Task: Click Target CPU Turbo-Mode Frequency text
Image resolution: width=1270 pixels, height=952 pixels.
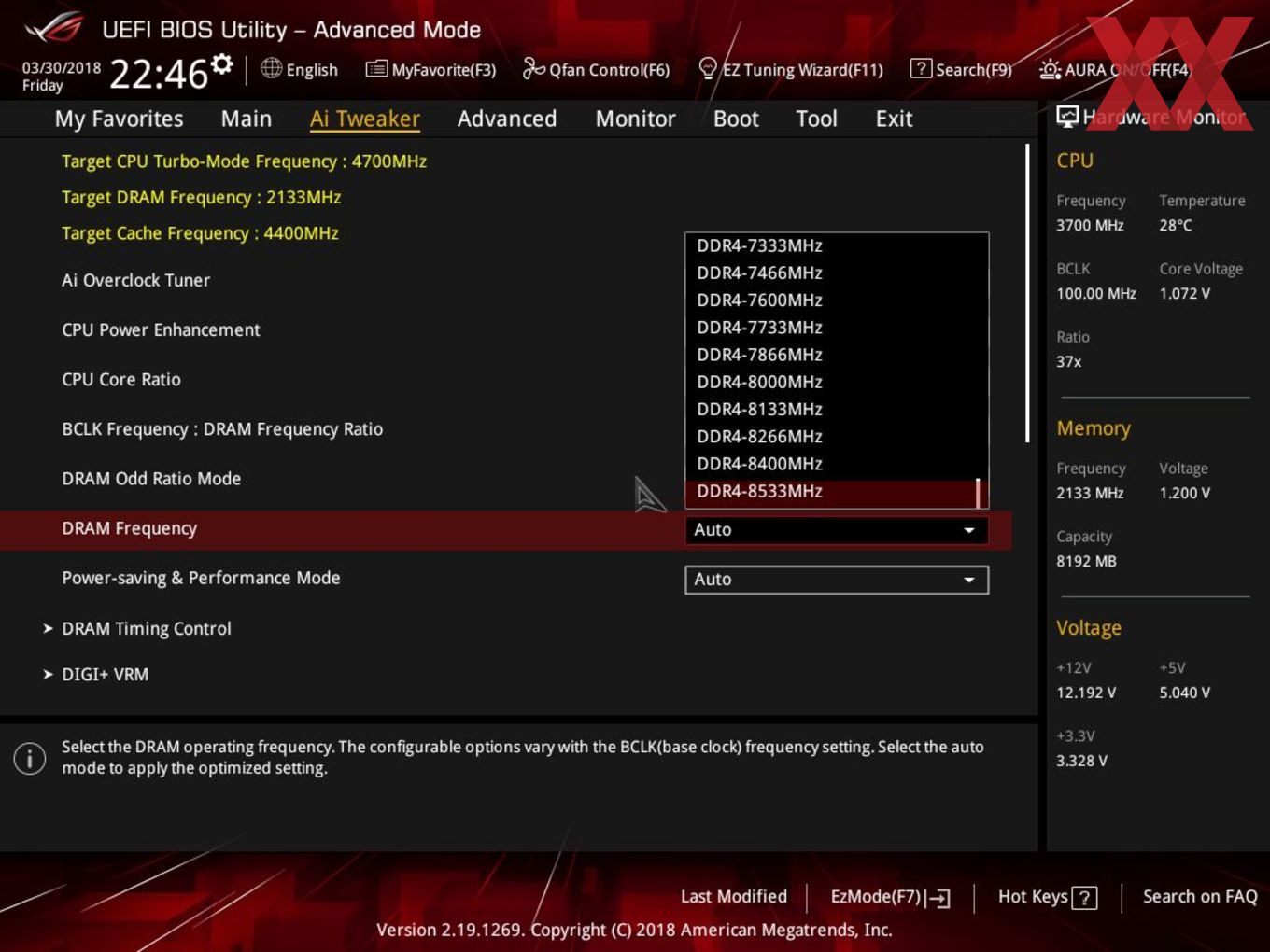Action: click(x=244, y=161)
